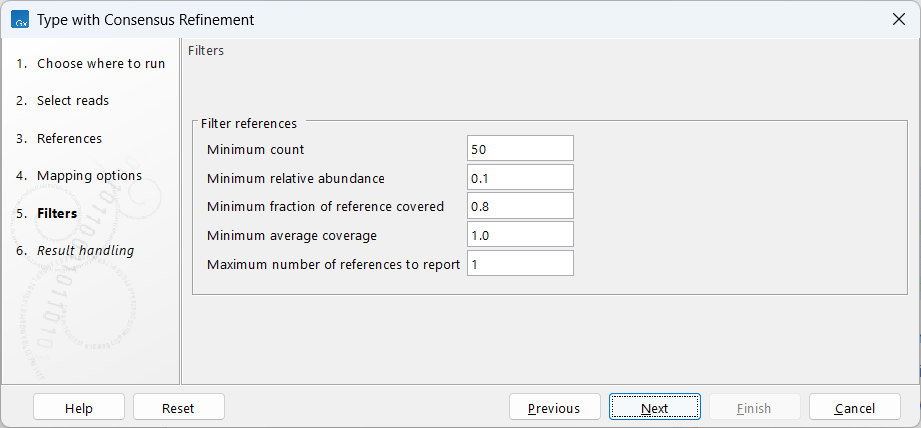Open the Help button
Screen dimensions: 921x428
(x=79, y=408)
